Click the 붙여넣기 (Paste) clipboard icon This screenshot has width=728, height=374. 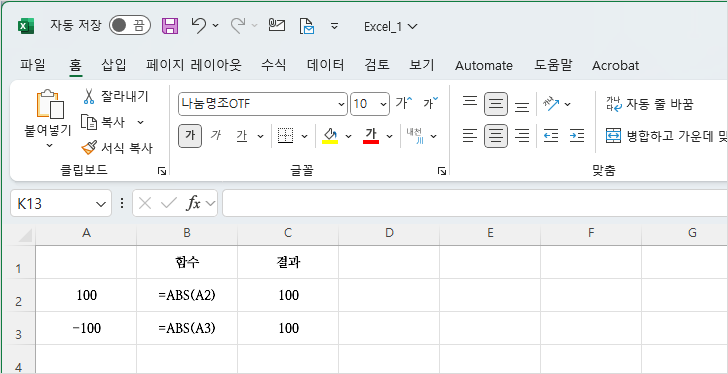[x=50, y=104]
